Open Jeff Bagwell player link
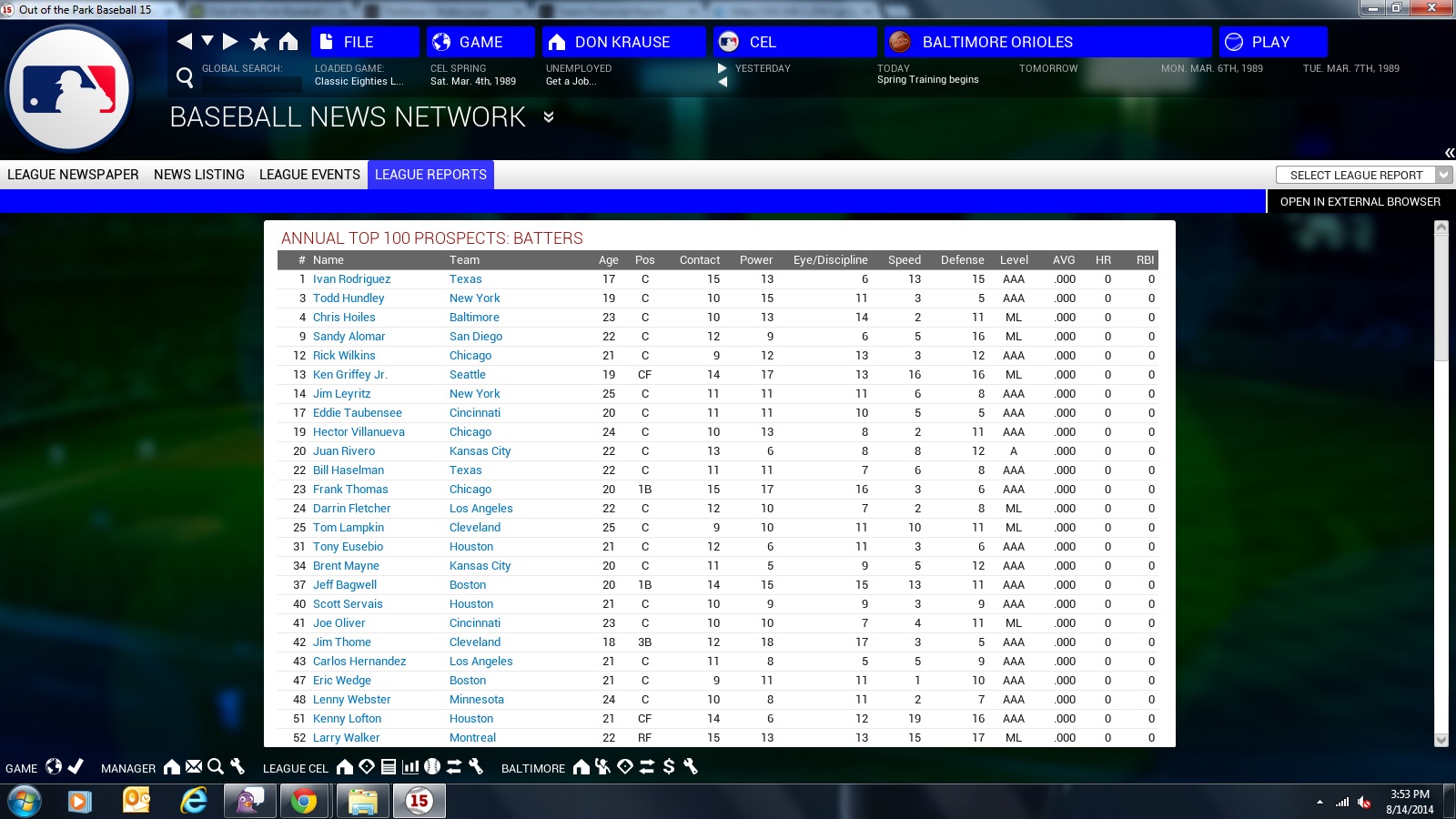Image resolution: width=1456 pixels, height=819 pixels. [345, 585]
